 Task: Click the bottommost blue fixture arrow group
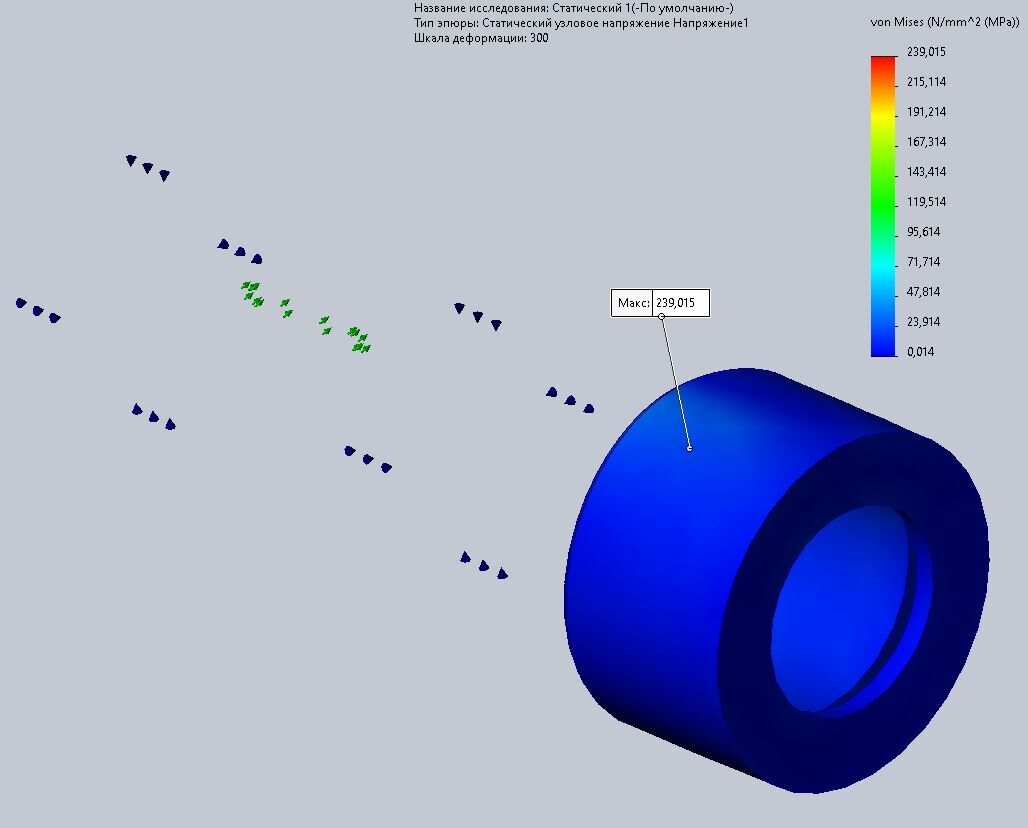[483, 566]
